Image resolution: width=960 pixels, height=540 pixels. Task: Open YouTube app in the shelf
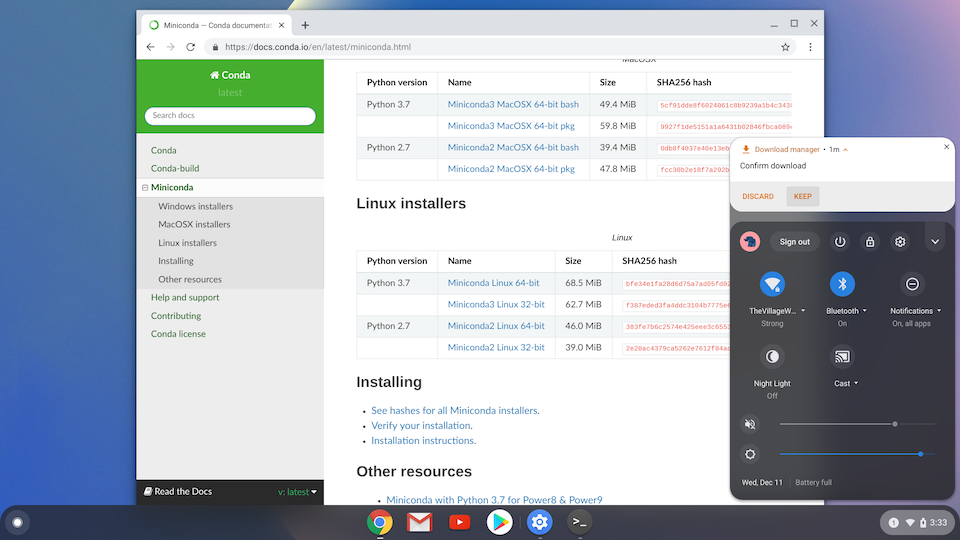pyautogui.click(x=459, y=522)
